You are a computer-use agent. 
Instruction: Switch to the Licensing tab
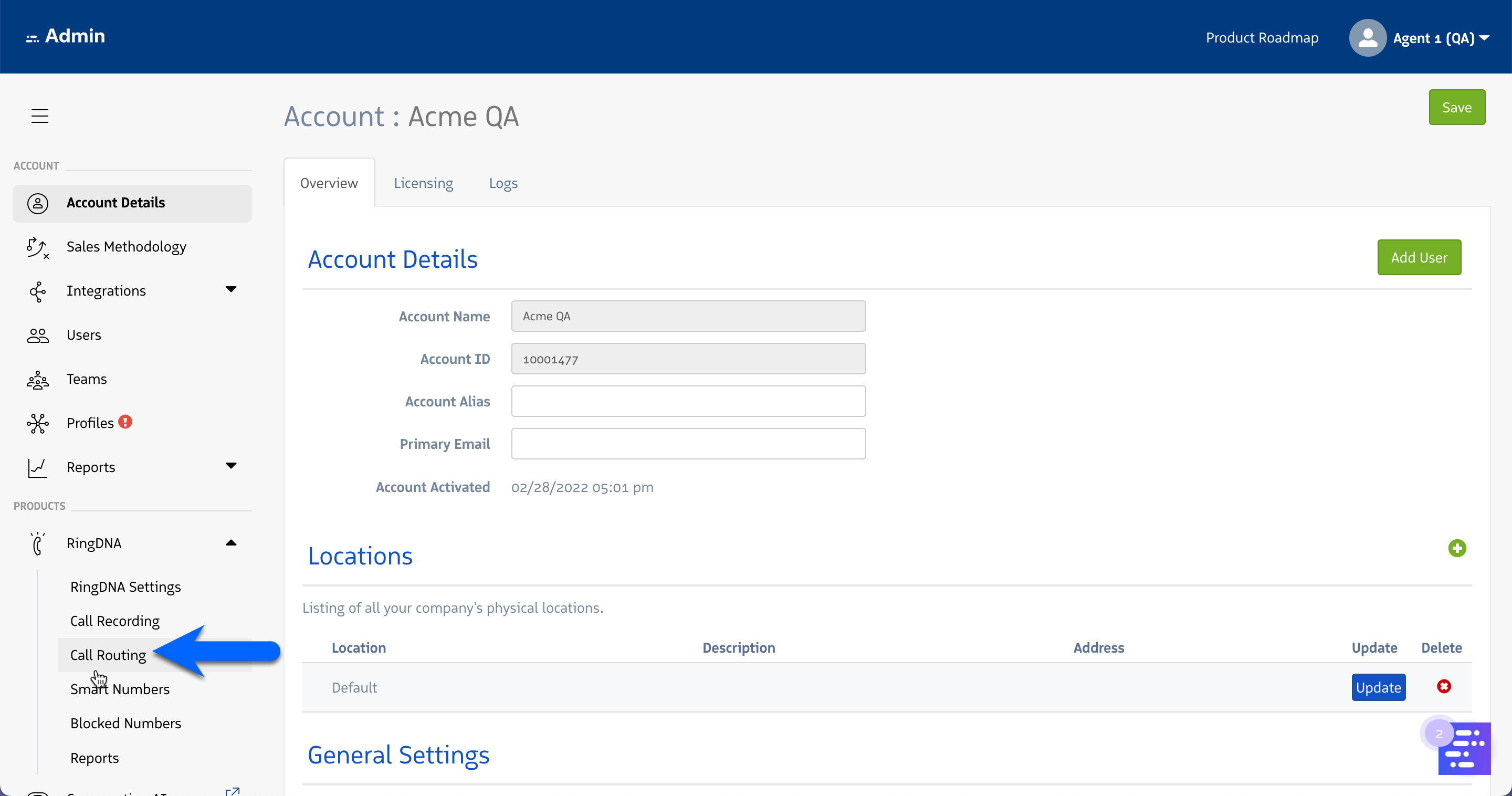423,183
